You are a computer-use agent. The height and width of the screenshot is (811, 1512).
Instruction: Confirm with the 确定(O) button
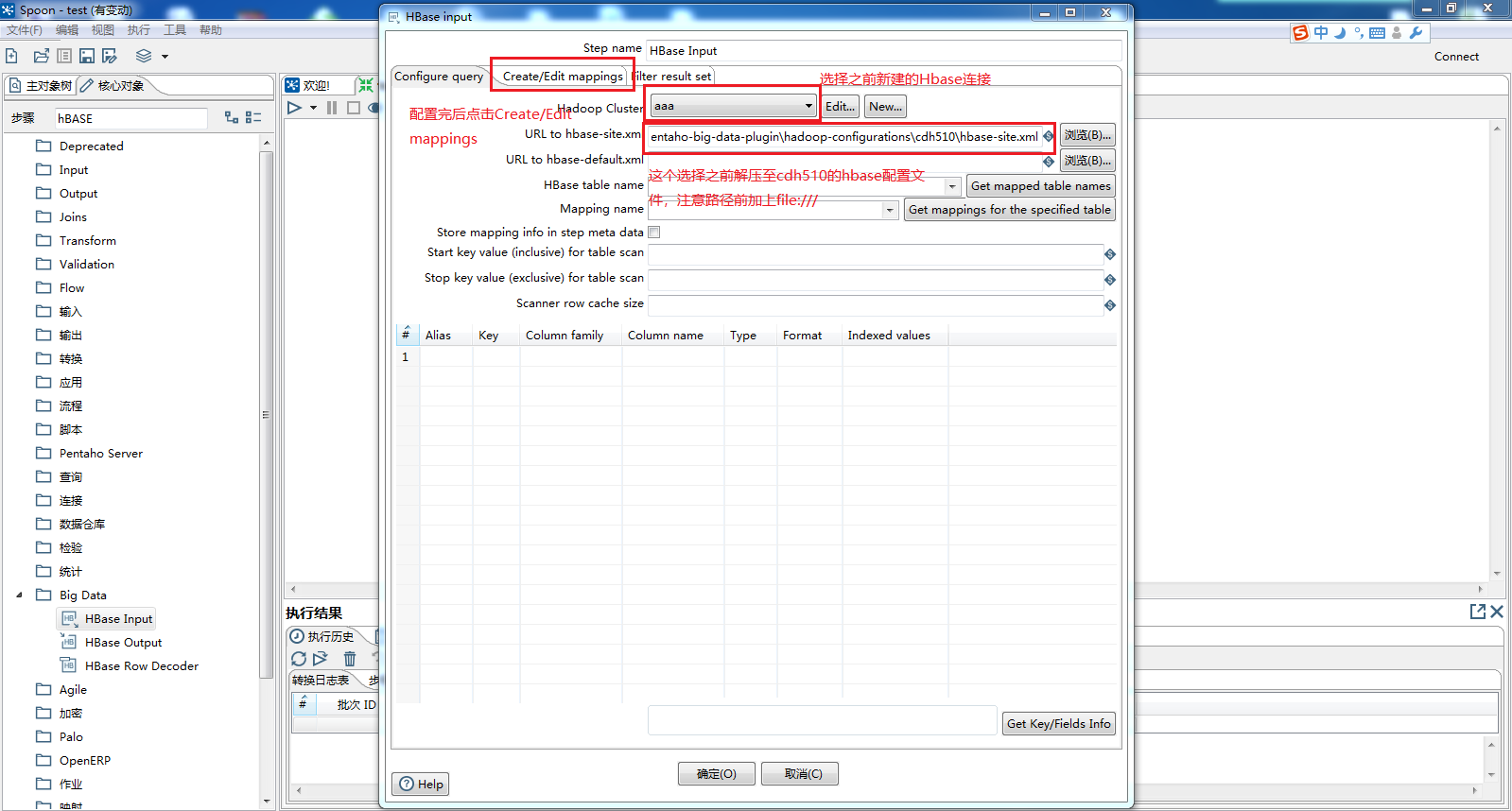click(x=716, y=773)
